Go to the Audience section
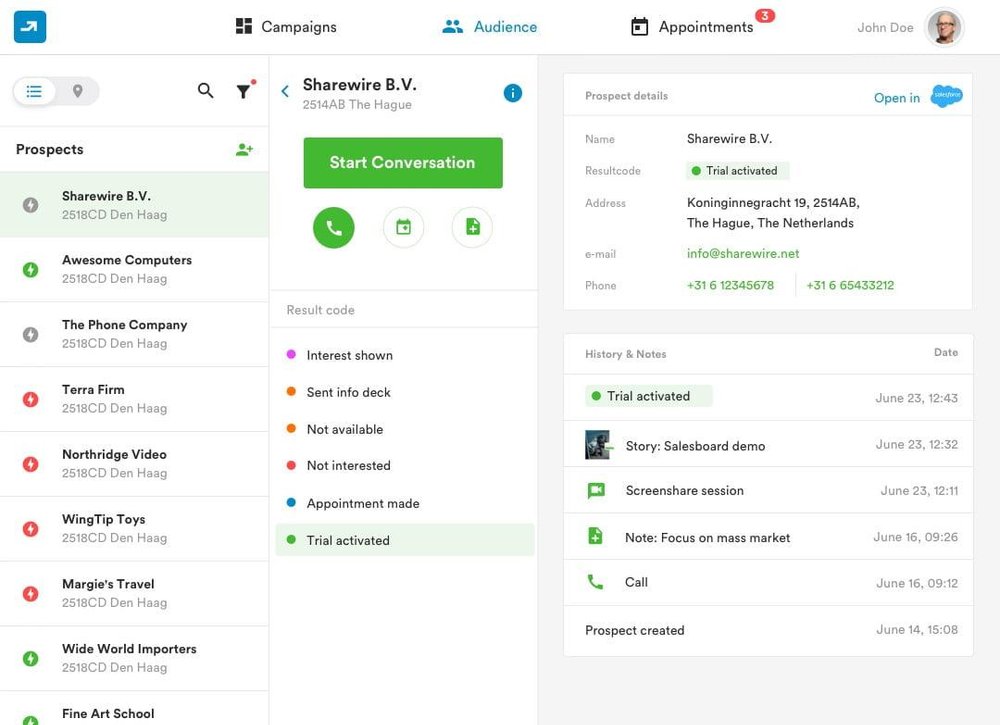1000x725 pixels. click(489, 26)
